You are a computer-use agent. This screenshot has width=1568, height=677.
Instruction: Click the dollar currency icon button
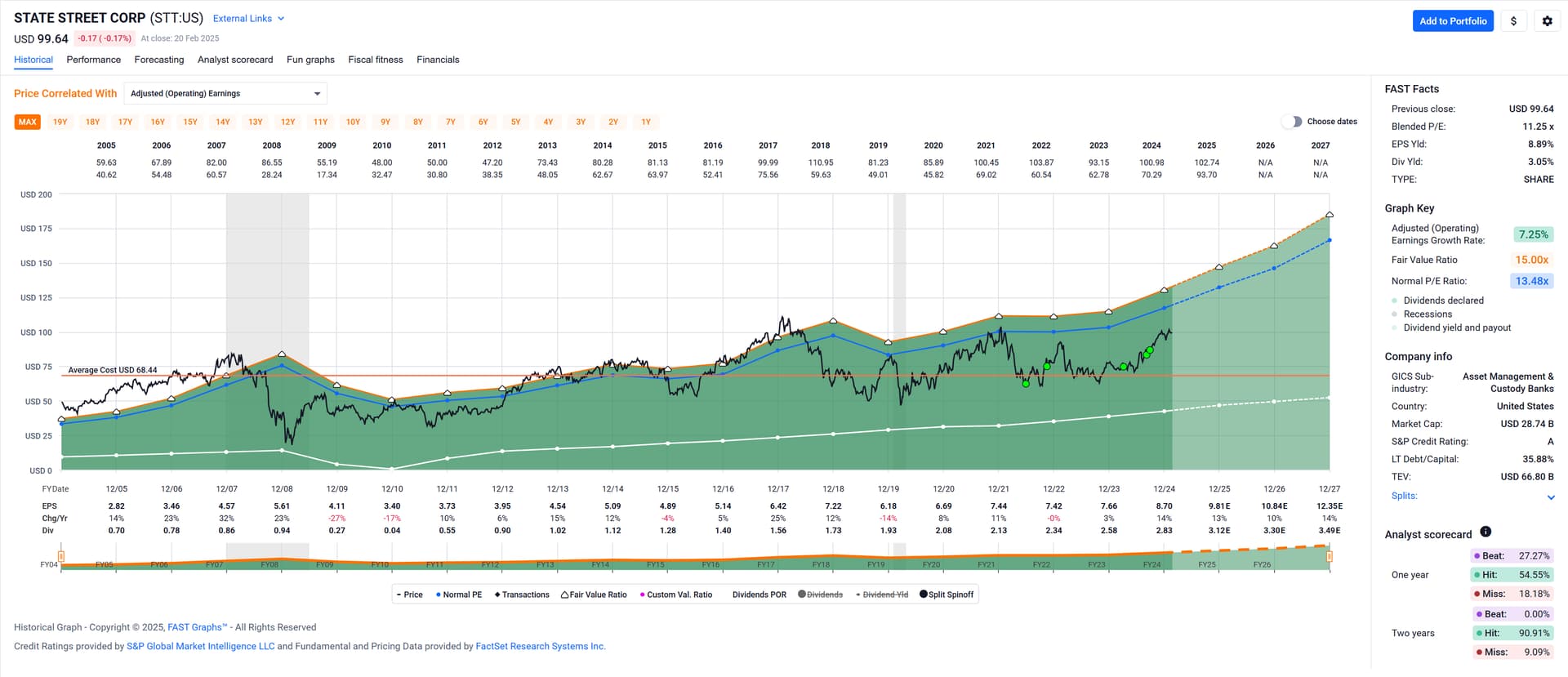point(1513,21)
